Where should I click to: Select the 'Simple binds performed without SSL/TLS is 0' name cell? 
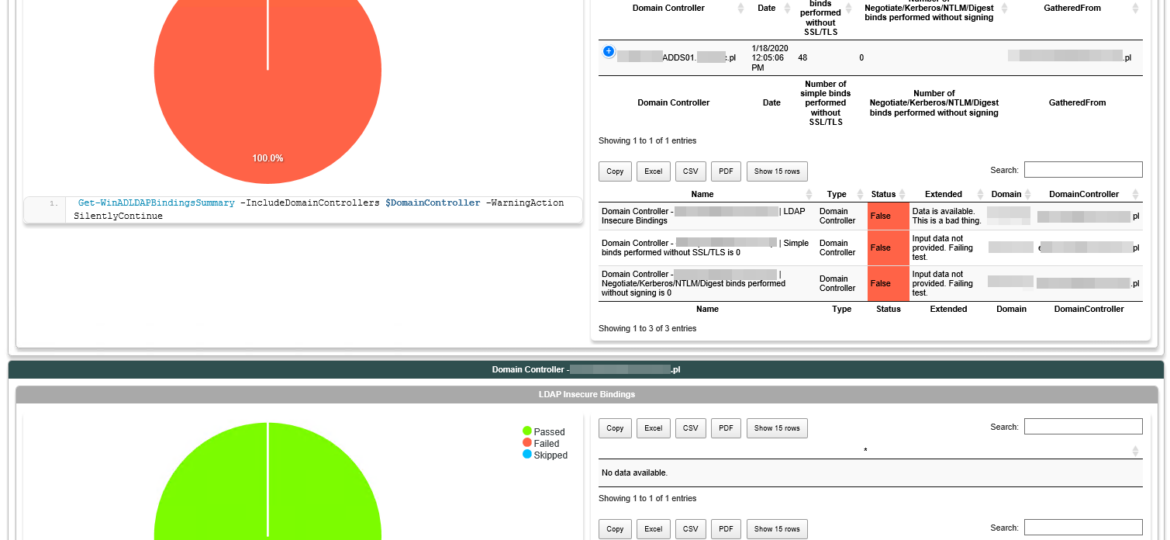tap(707, 248)
